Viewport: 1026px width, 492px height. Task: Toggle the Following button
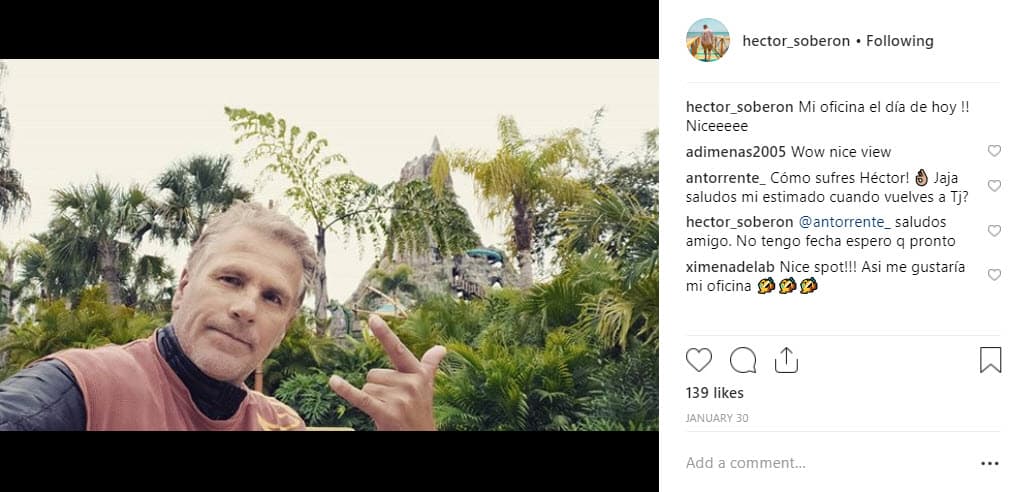coord(900,41)
